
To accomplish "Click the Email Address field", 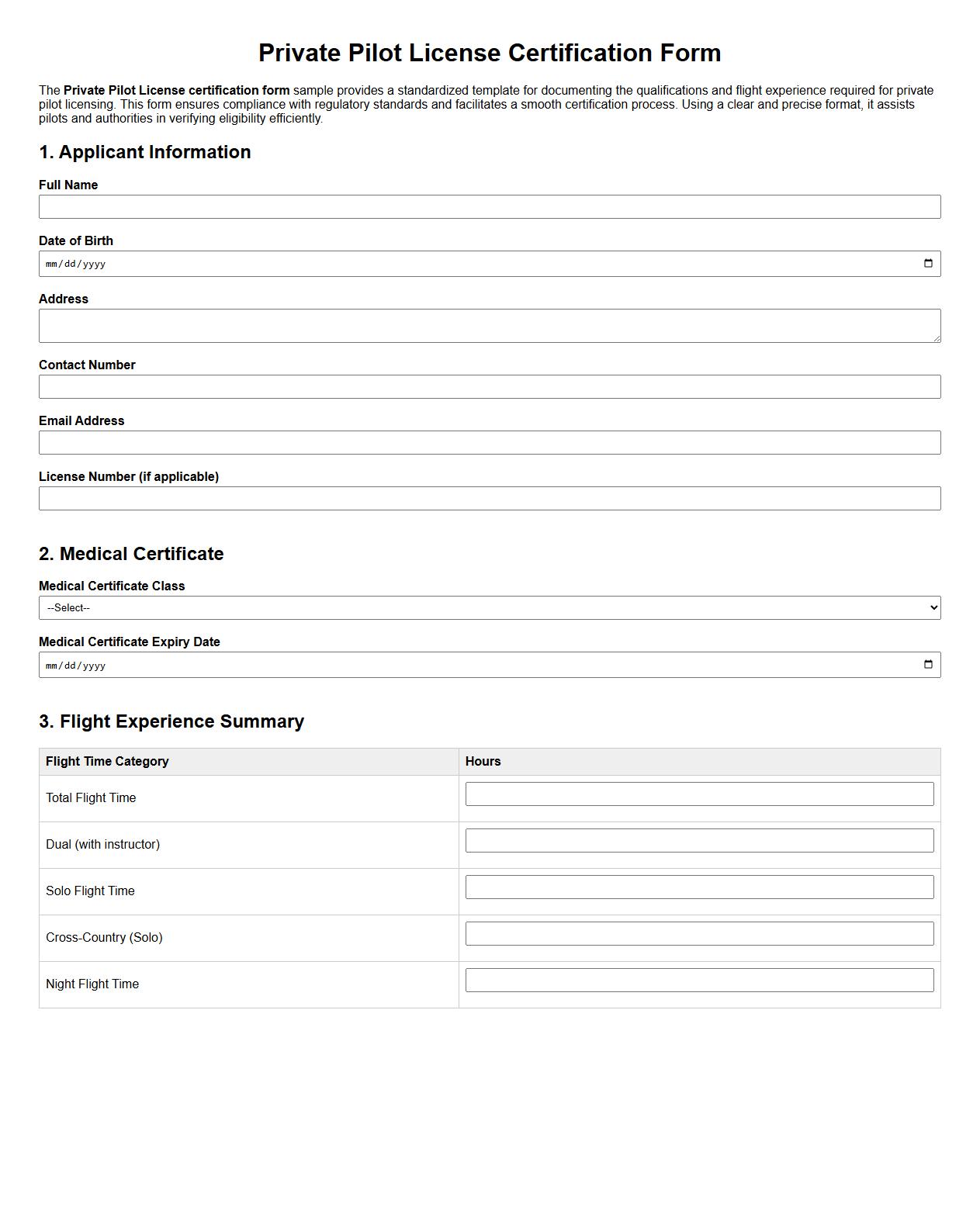I will click(489, 442).
